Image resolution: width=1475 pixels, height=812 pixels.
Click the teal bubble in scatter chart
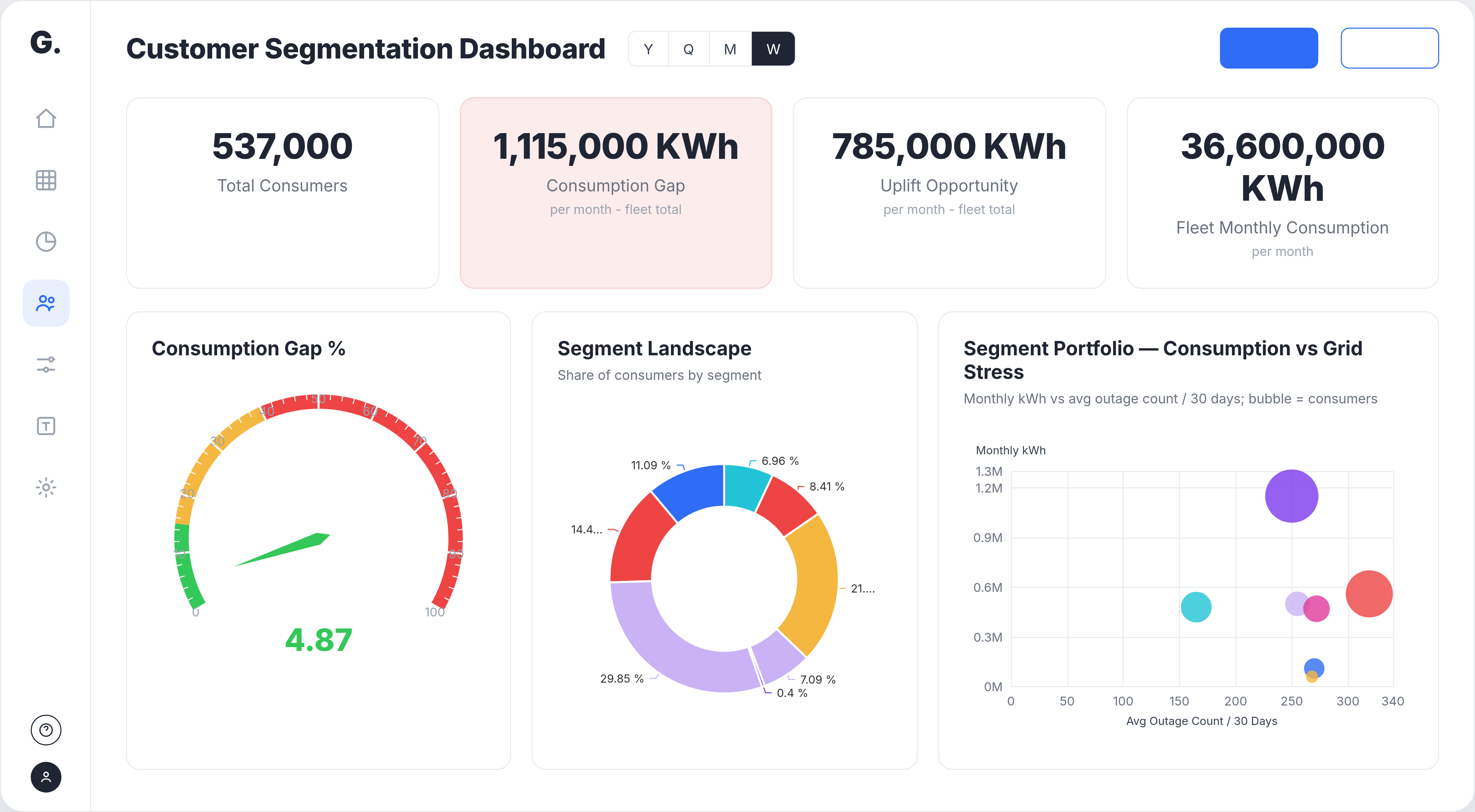[1196, 607]
